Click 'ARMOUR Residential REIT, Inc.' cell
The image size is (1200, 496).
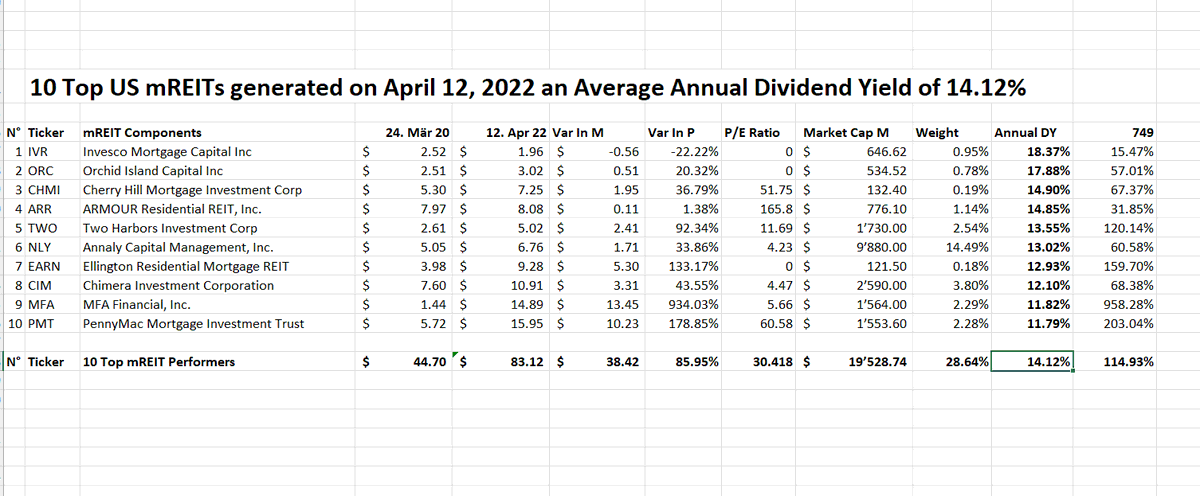tap(172, 209)
